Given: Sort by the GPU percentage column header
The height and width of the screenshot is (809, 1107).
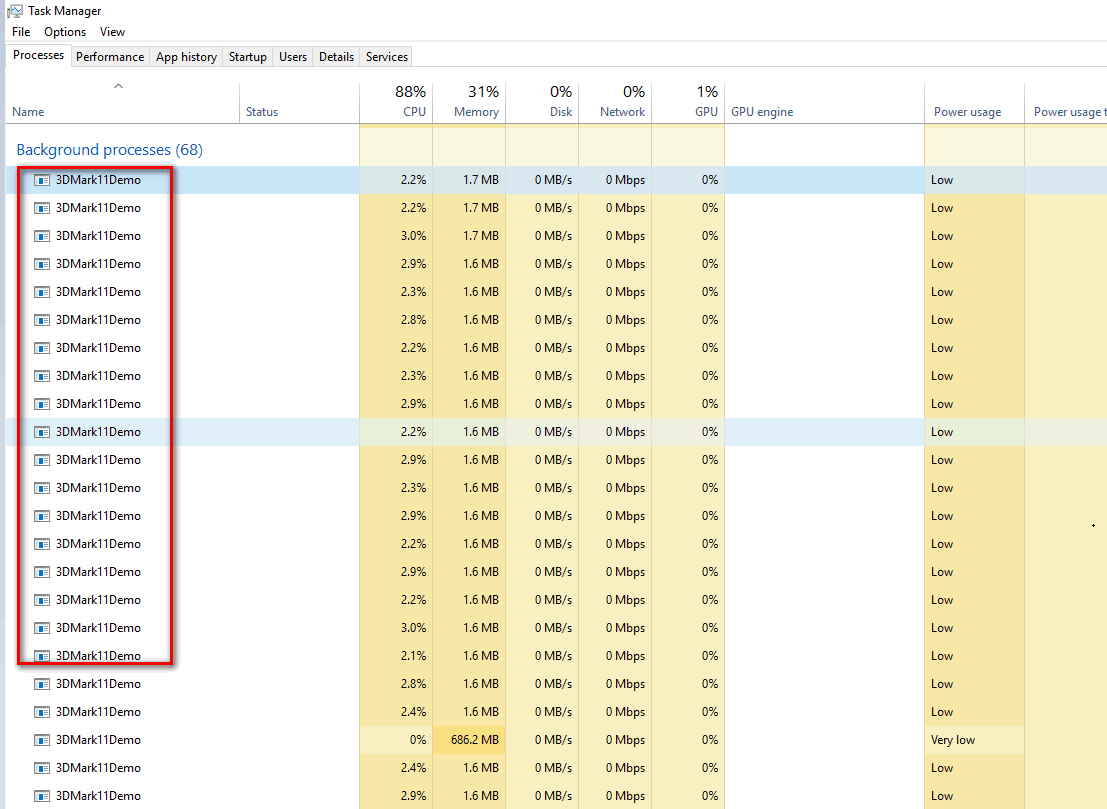Looking at the screenshot, I should (688, 103).
